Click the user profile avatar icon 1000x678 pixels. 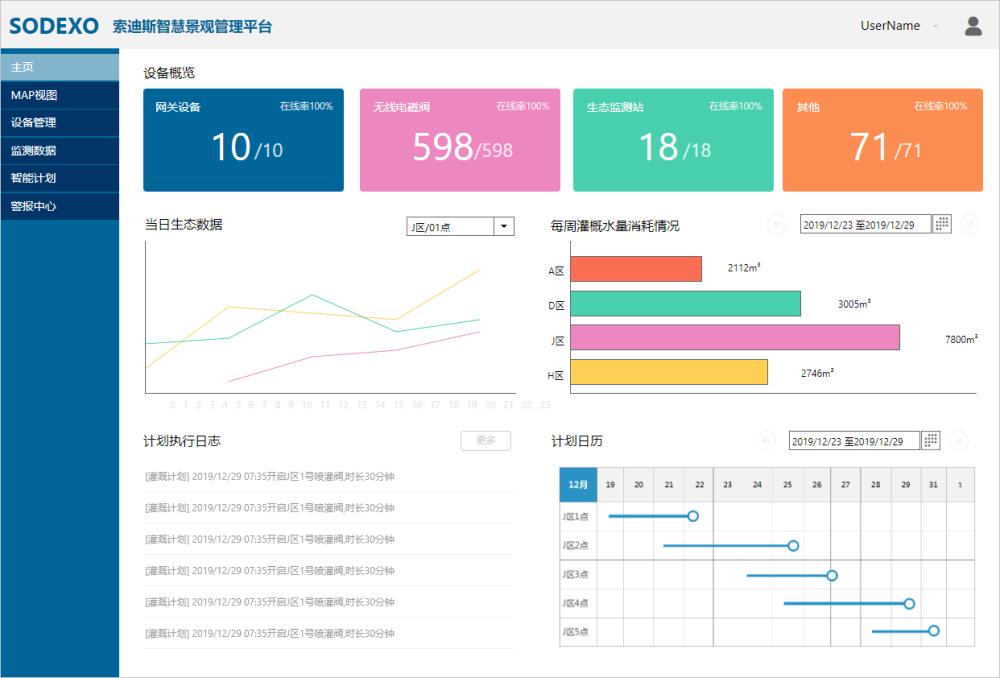(973, 26)
